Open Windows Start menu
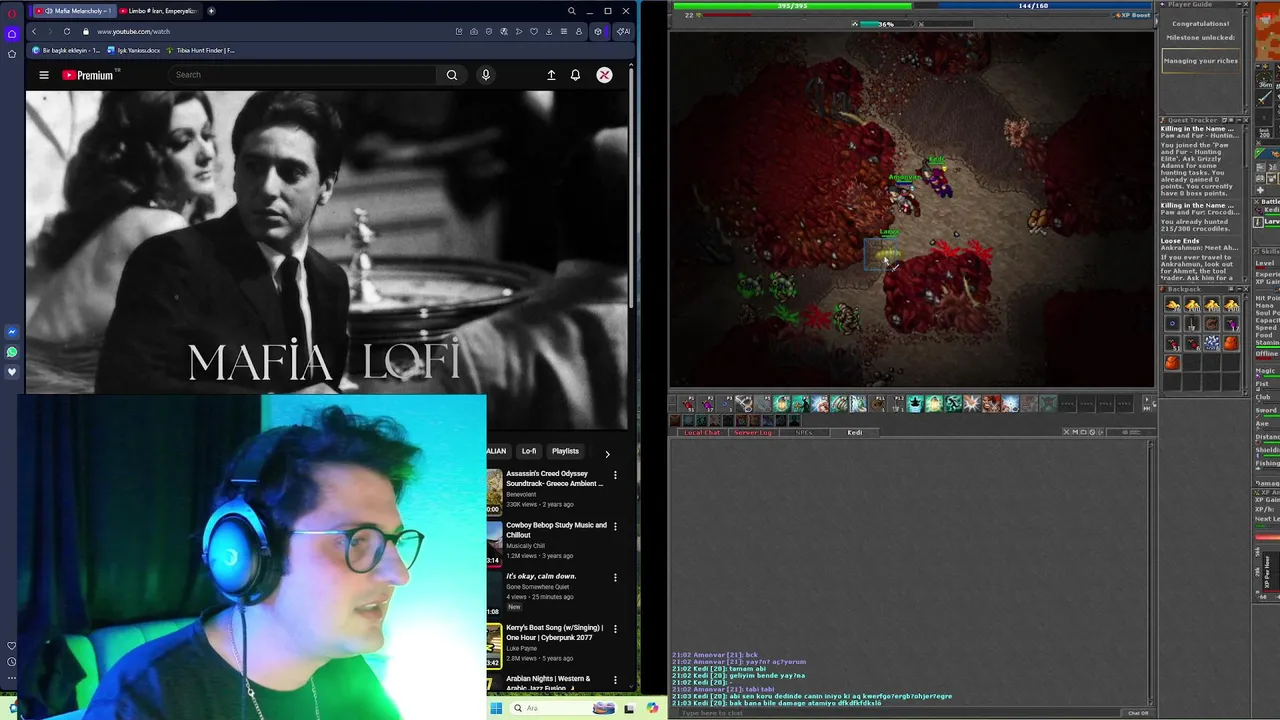The width and height of the screenshot is (1280, 720). pos(495,708)
